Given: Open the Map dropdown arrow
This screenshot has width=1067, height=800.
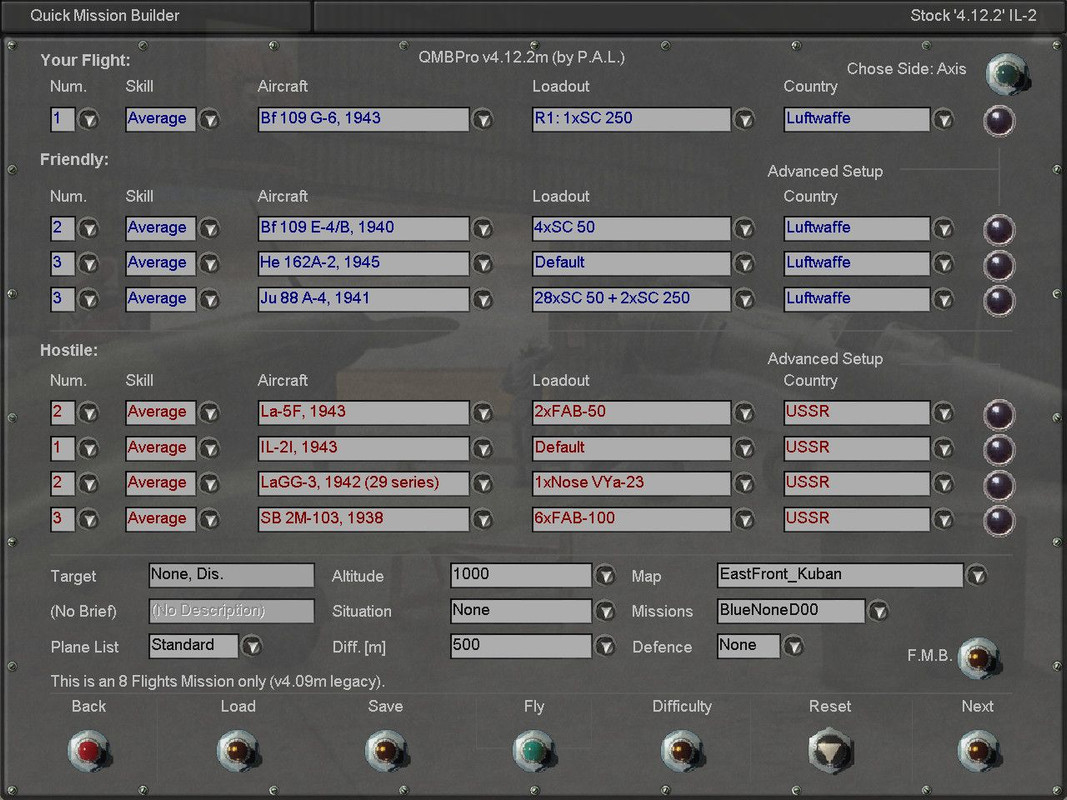Looking at the screenshot, I should (977, 576).
